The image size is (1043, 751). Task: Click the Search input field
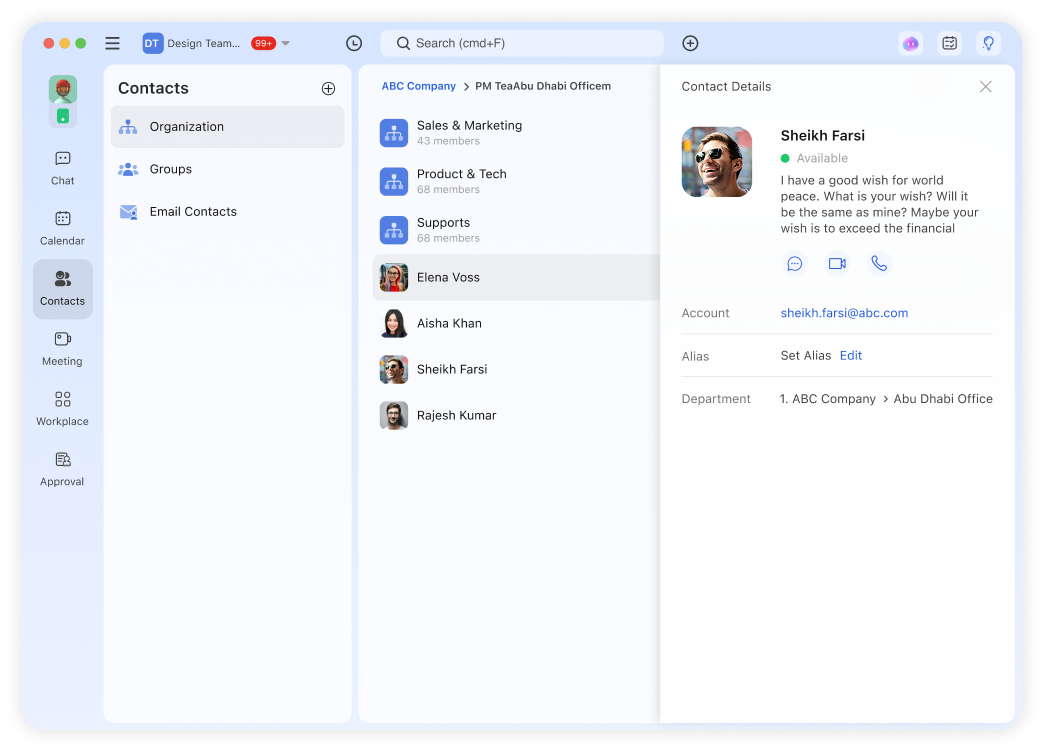[522, 43]
